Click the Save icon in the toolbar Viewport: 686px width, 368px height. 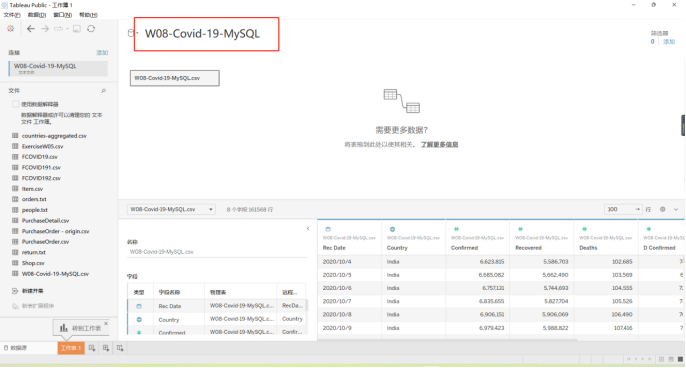(x=77, y=29)
